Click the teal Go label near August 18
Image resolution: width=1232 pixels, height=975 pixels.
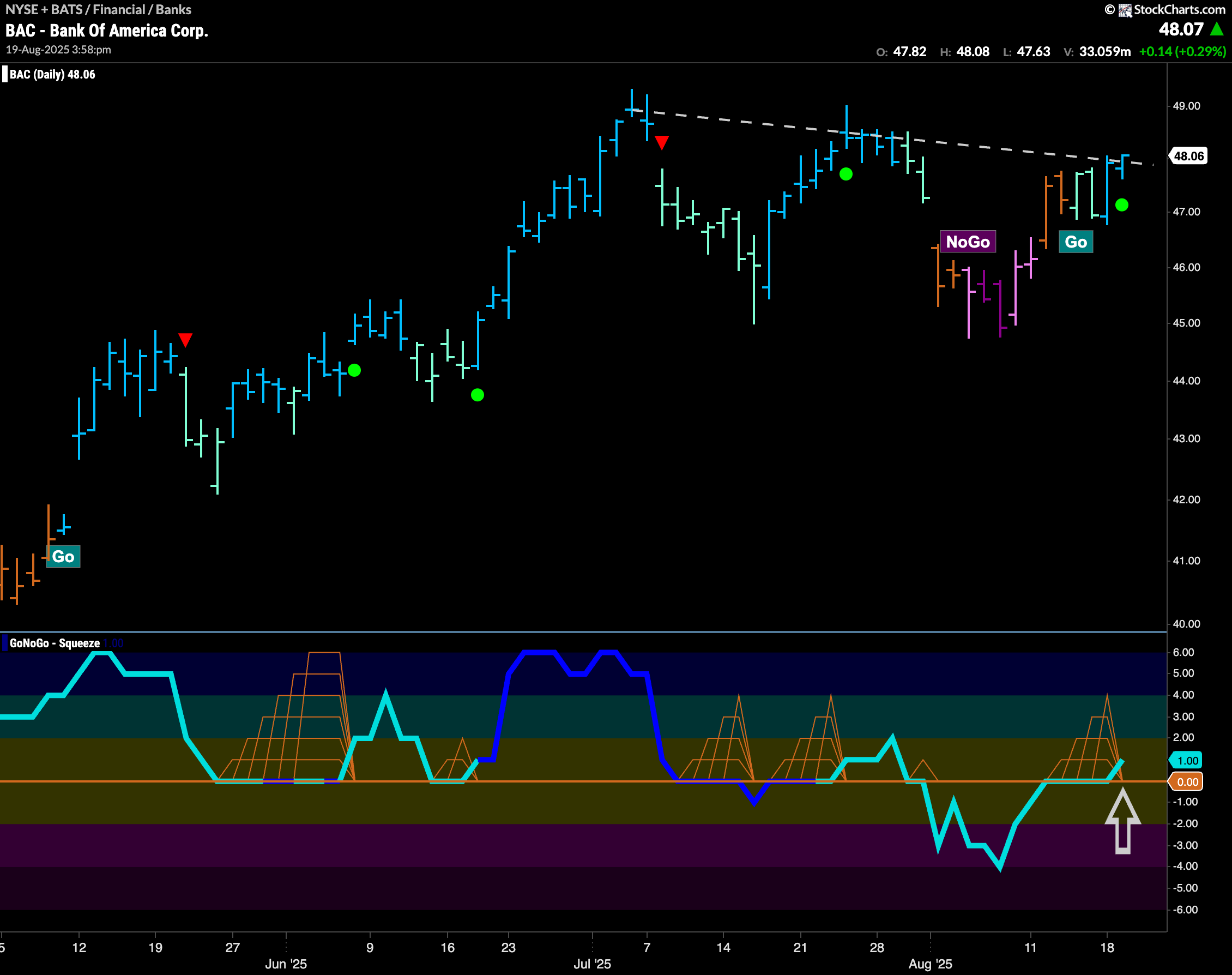(1076, 242)
